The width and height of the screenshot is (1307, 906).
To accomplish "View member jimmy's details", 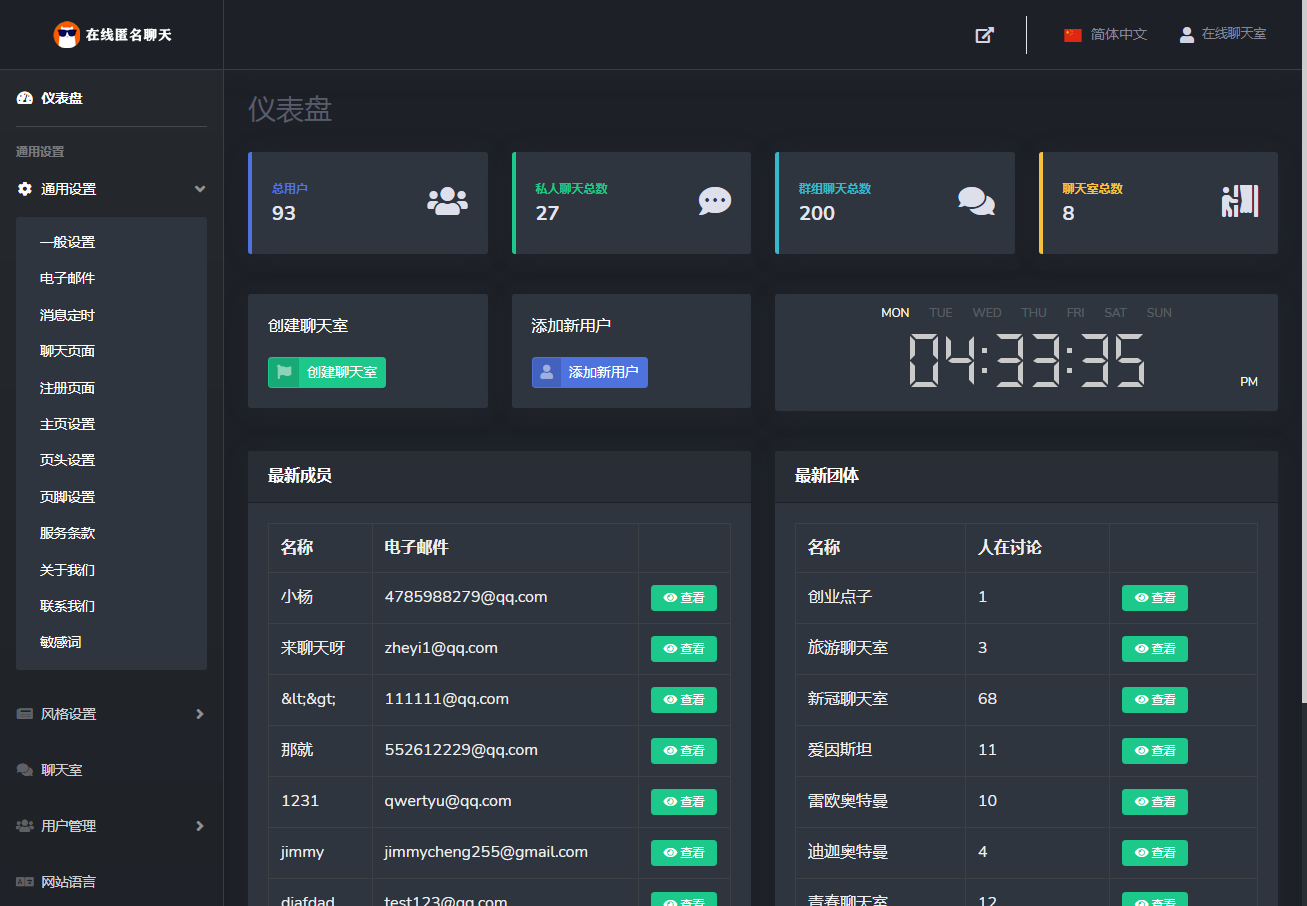I will (x=684, y=853).
